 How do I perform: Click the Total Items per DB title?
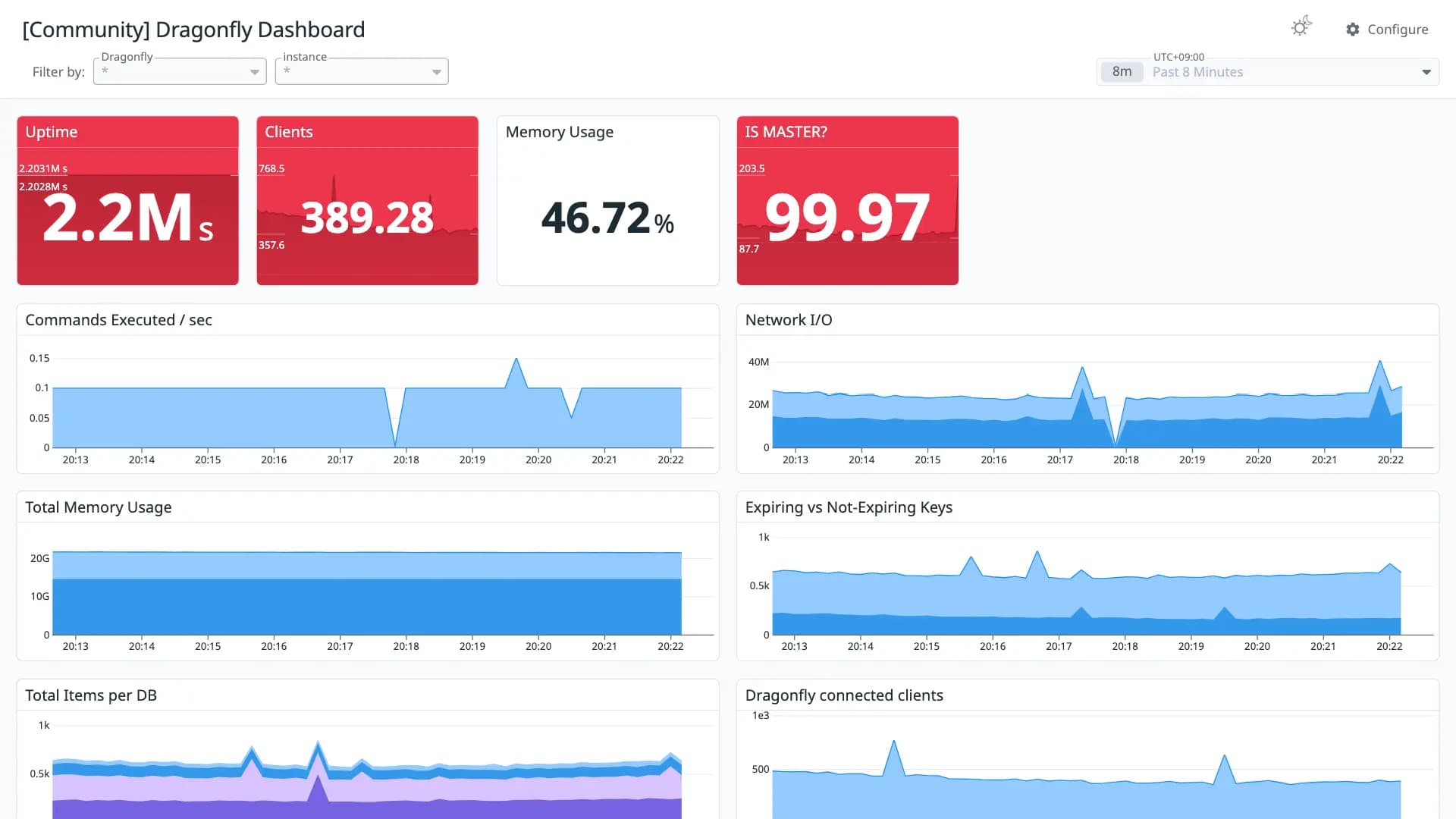tap(91, 695)
